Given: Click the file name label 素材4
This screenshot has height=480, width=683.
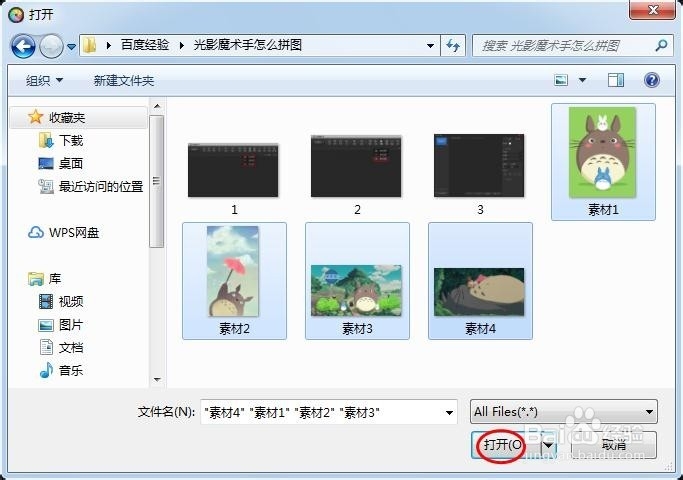Looking at the screenshot, I should [480, 328].
